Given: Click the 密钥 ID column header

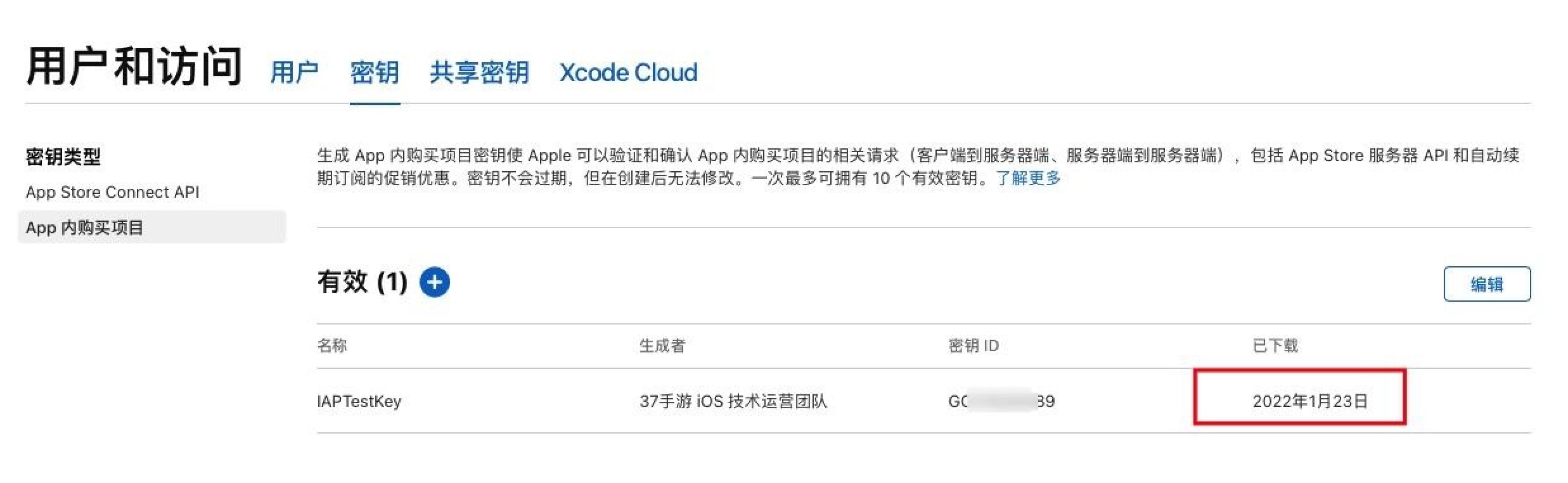Looking at the screenshot, I should pos(974,345).
